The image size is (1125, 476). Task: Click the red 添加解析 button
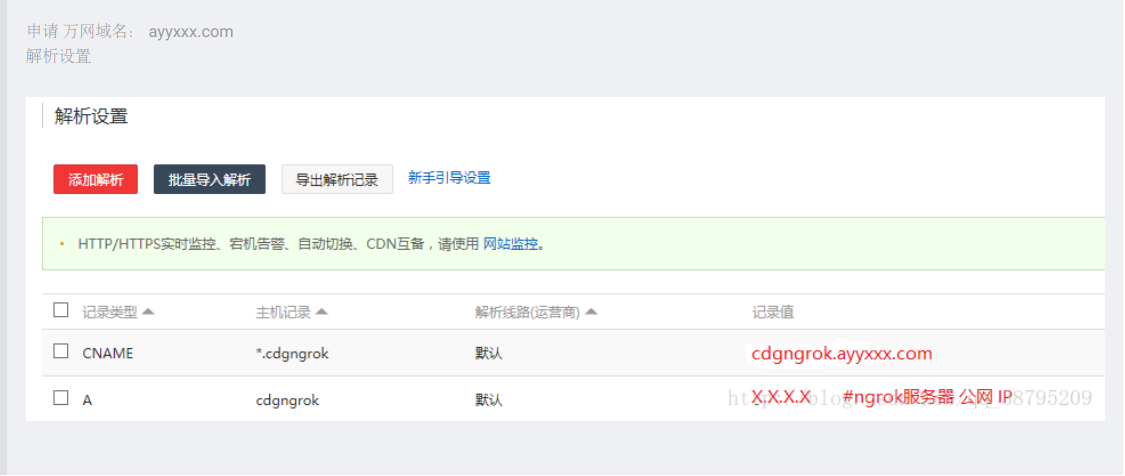(x=95, y=180)
